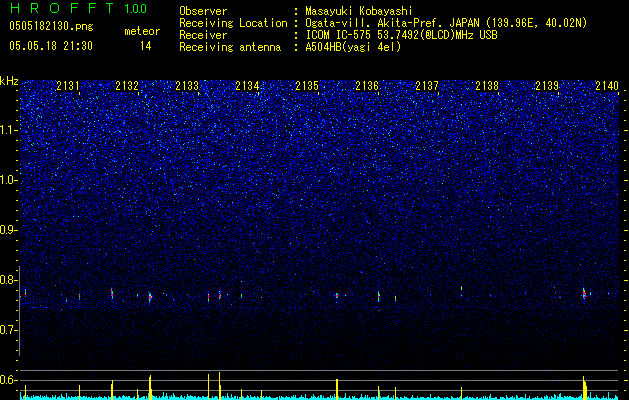Click the meteor echo just before 2140
This screenshot has height=400, width=629.
coord(584,293)
